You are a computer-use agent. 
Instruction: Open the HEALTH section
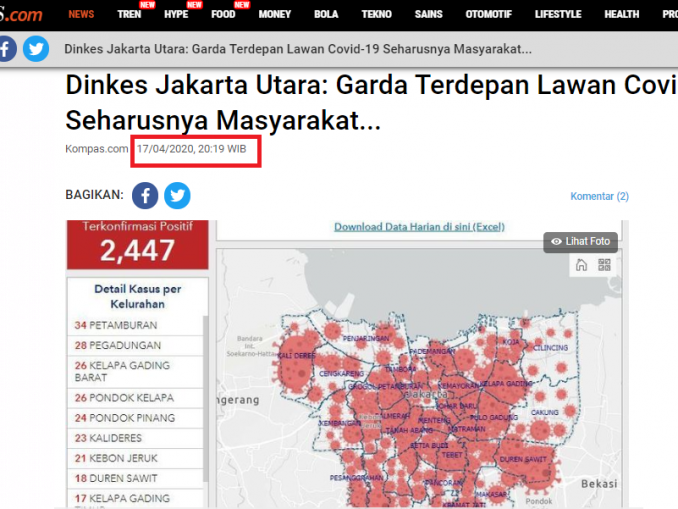click(x=622, y=14)
